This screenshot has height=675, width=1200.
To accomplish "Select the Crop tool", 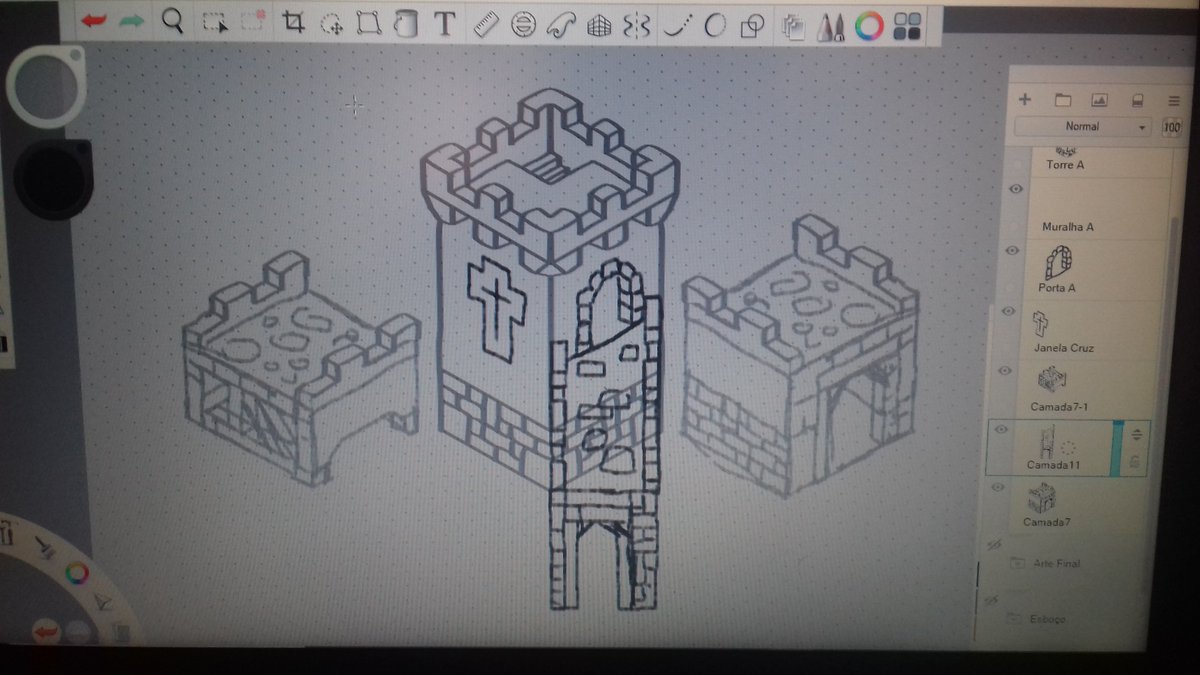I will [x=293, y=23].
